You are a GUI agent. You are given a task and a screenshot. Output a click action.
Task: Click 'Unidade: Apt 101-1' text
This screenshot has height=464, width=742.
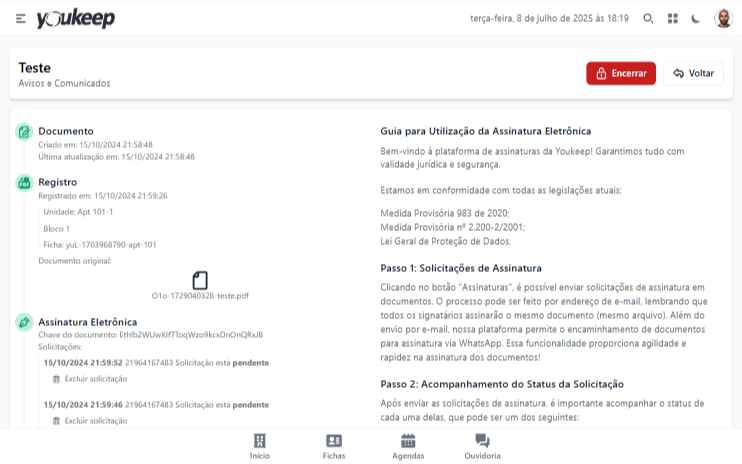(x=78, y=212)
